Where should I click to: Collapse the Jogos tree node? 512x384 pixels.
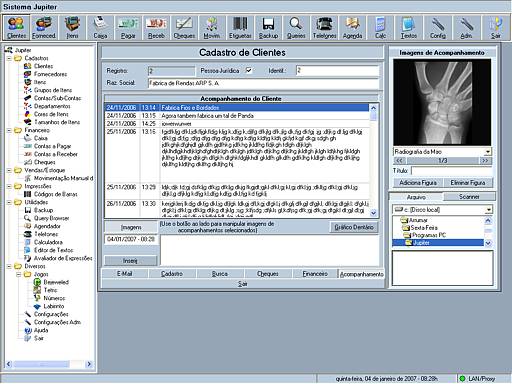click(19, 274)
